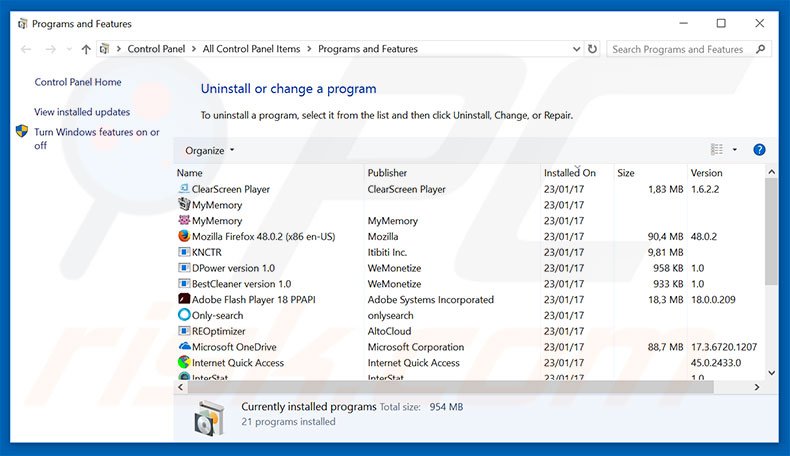Click the Itibiti Inc. publisher cell
Screen dimensions: 790x456
coord(387,252)
